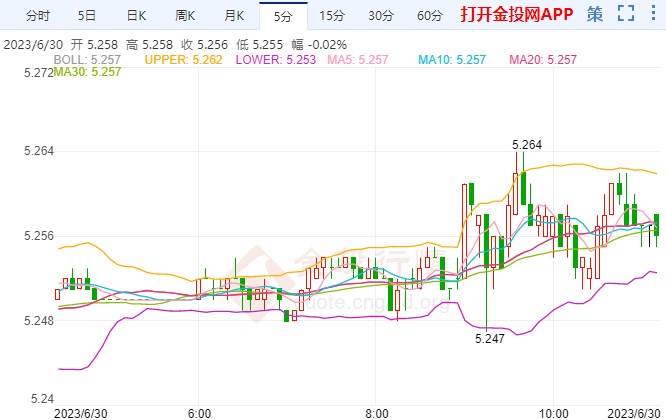Click the 收 5.256 close value
Viewport: 666px width, 420px height.
point(204,45)
